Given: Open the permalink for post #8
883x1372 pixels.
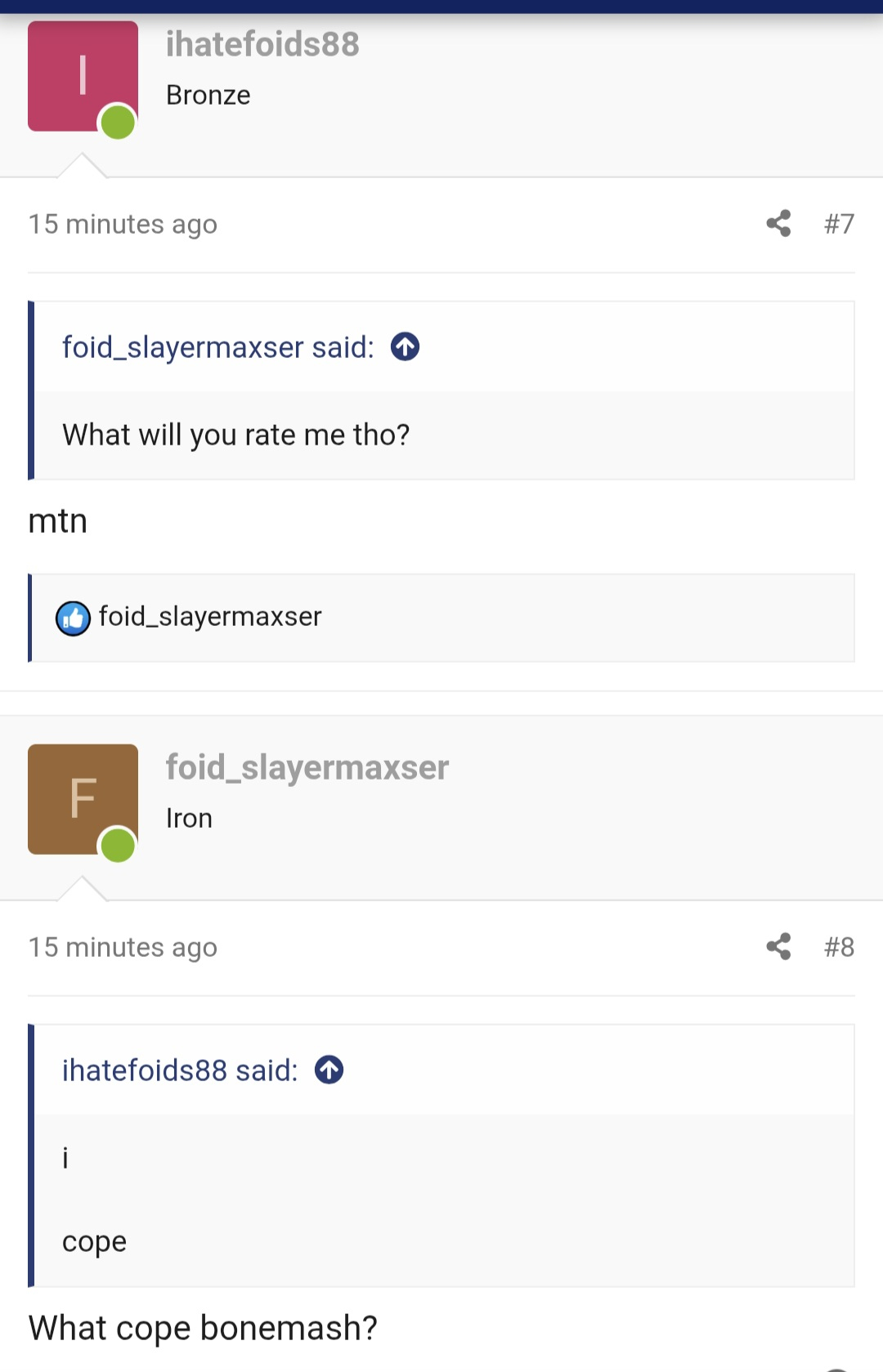Looking at the screenshot, I should click(839, 946).
